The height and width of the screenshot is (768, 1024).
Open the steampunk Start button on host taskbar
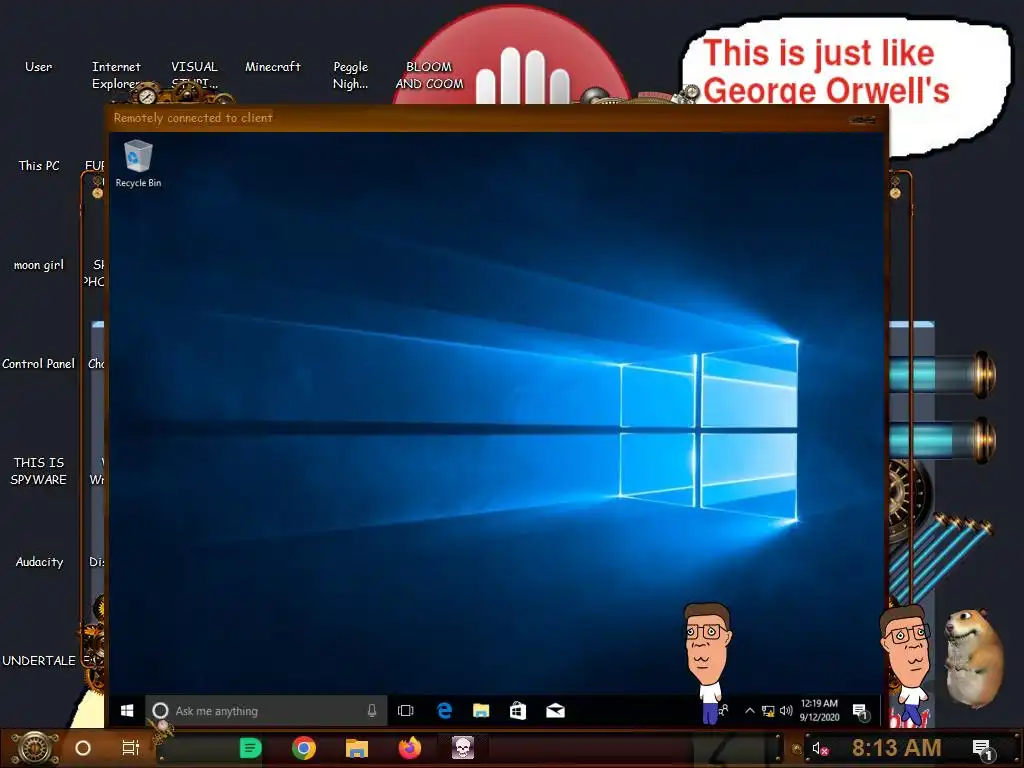pyautogui.click(x=35, y=748)
